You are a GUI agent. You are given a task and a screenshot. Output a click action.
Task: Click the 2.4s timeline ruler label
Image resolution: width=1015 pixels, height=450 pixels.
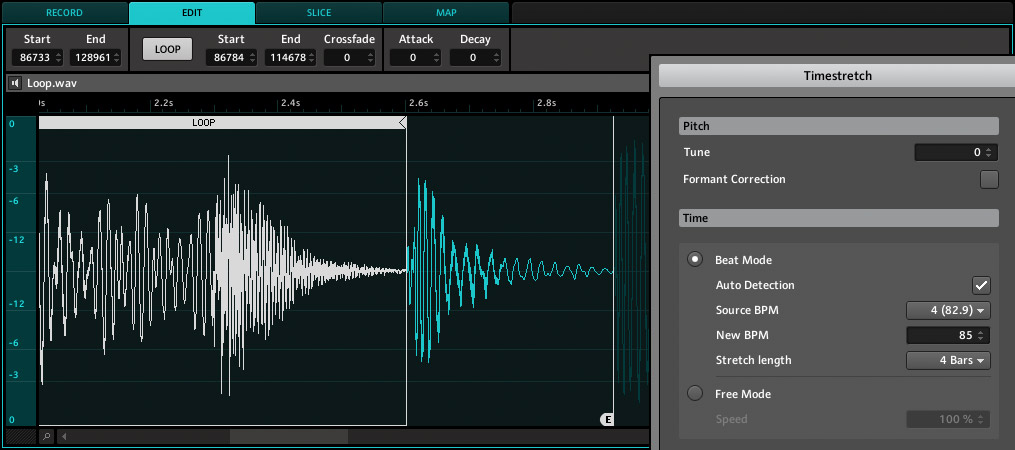pos(290,102)
